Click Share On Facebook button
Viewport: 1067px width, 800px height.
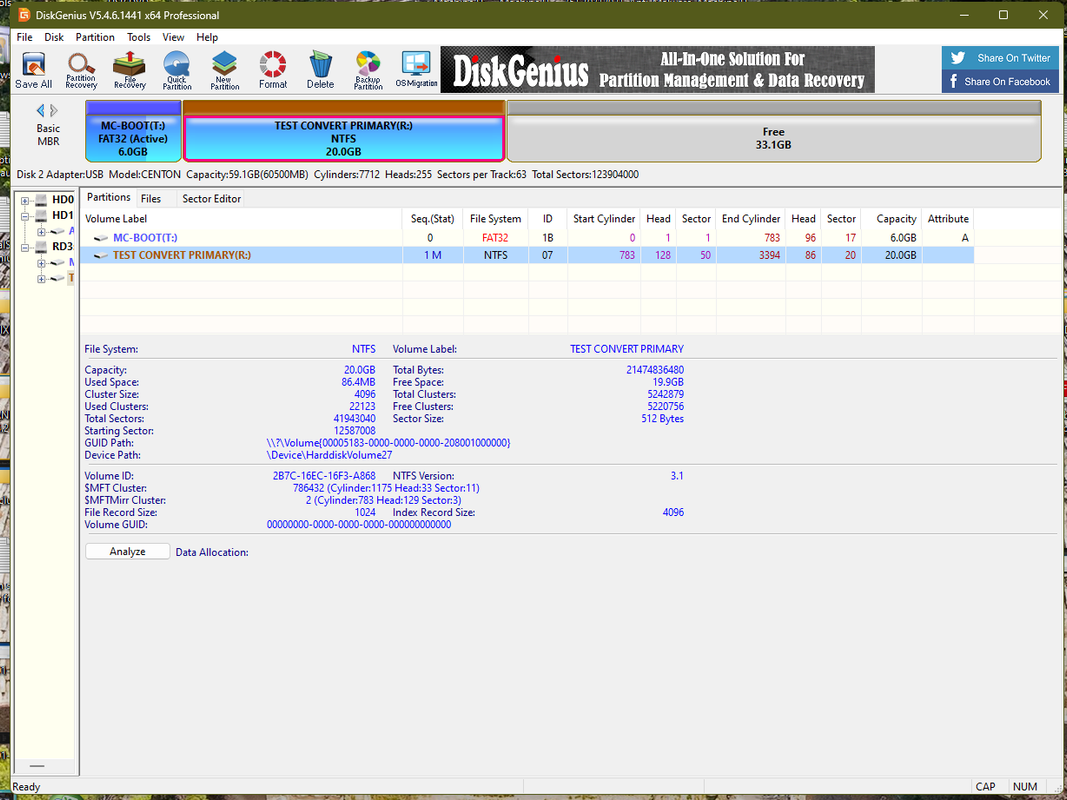tap(1000, 82)
